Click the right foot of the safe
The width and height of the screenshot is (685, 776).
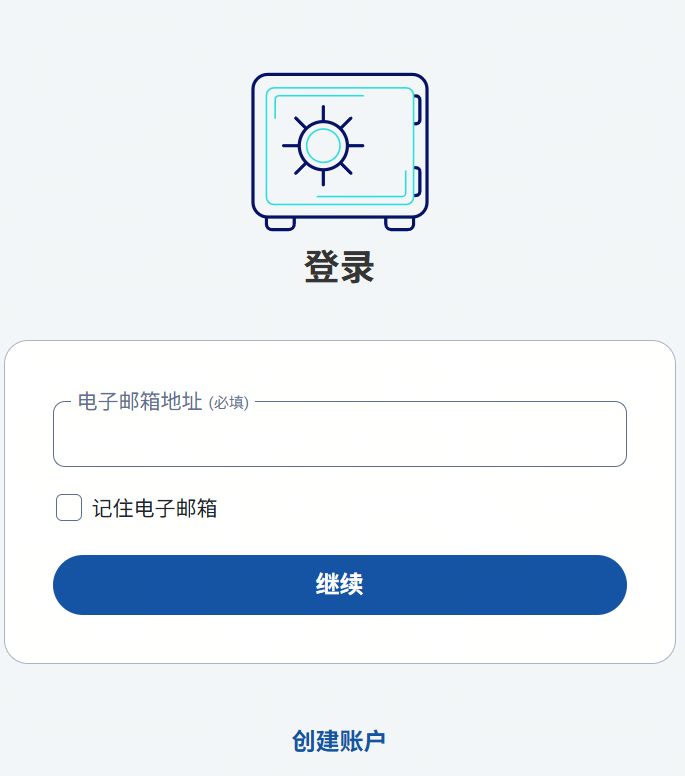399,224
